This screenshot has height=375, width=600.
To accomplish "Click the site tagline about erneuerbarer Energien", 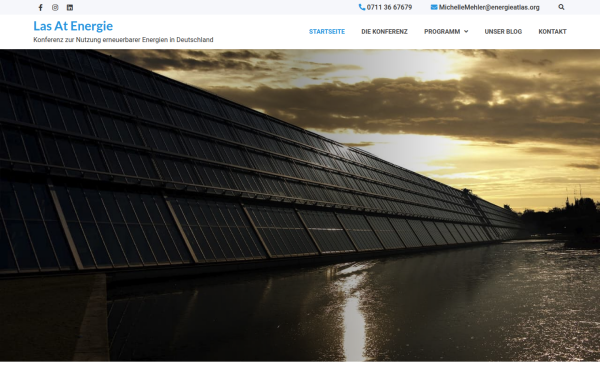I will (123, 40).
